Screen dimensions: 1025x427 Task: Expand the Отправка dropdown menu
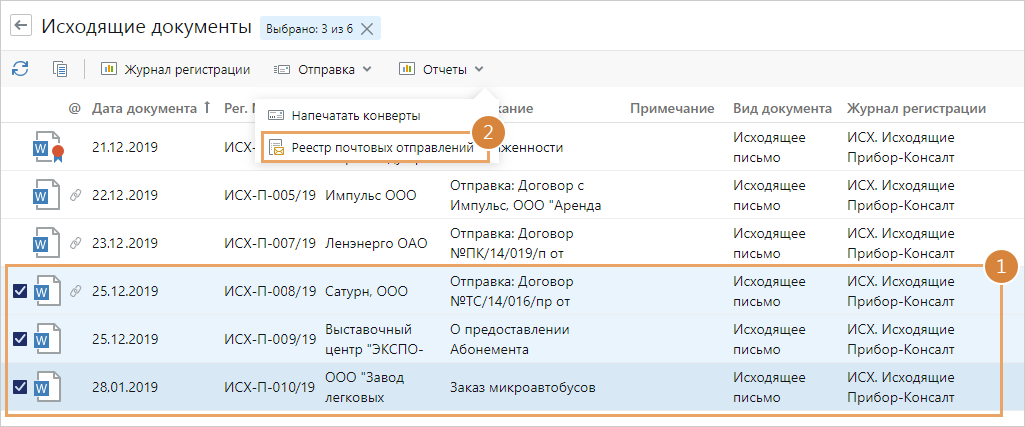tap(323, 69)
